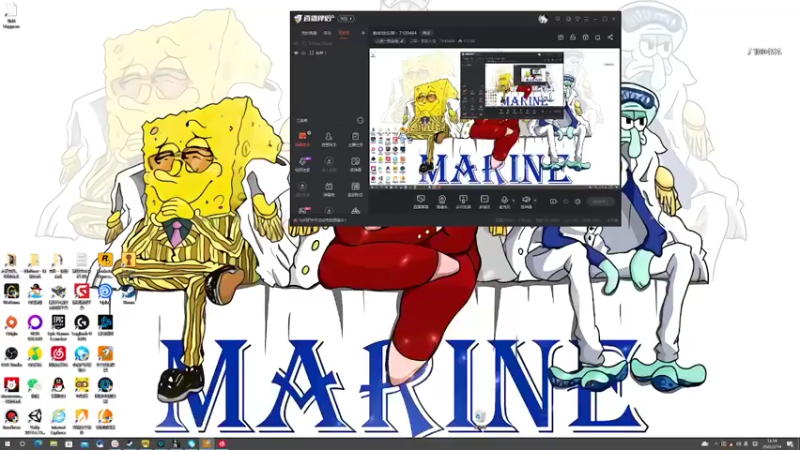Switch to the first scene tab
Screen dimensions: 800x450
pos(309,33)
